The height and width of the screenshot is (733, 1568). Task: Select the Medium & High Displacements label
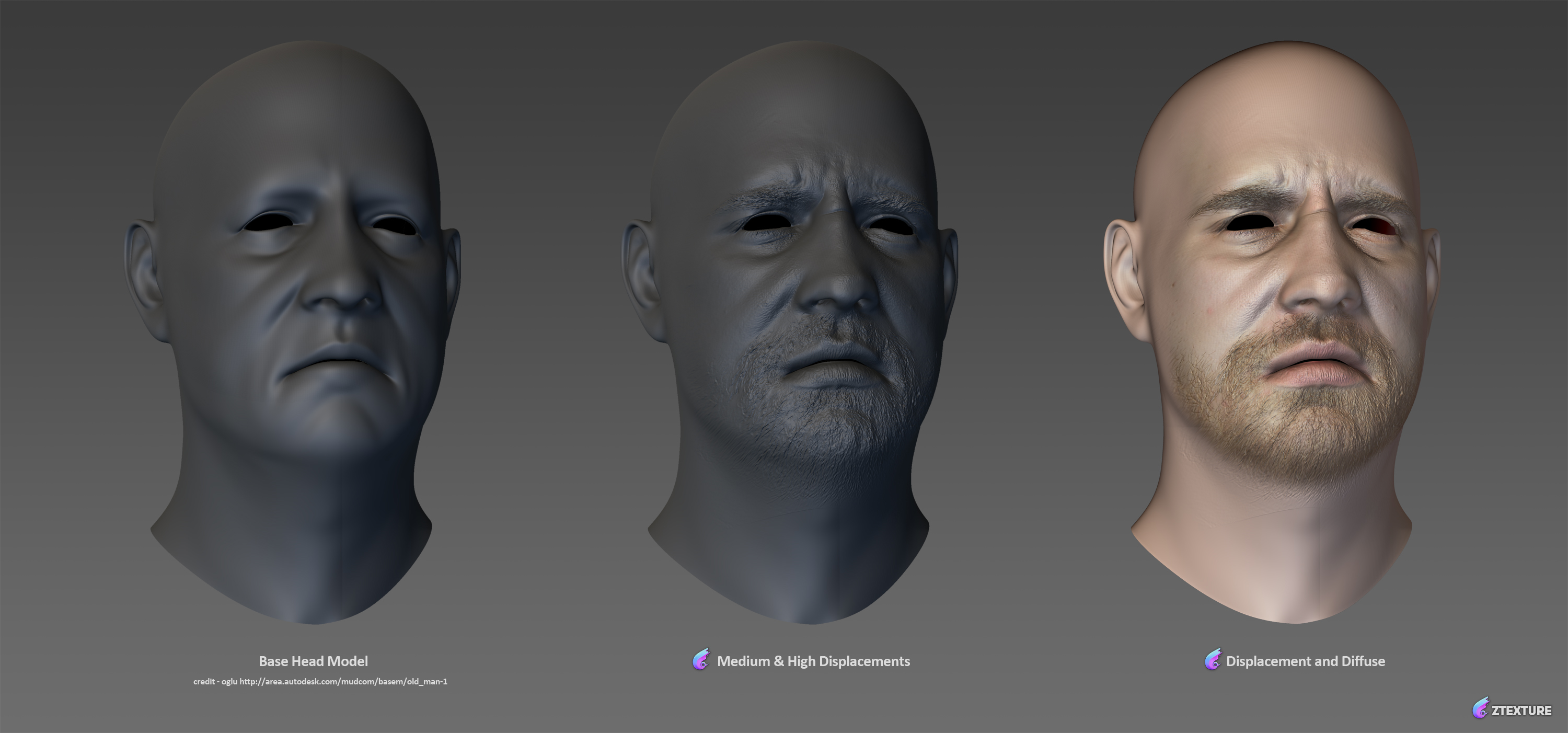(813, 661)
